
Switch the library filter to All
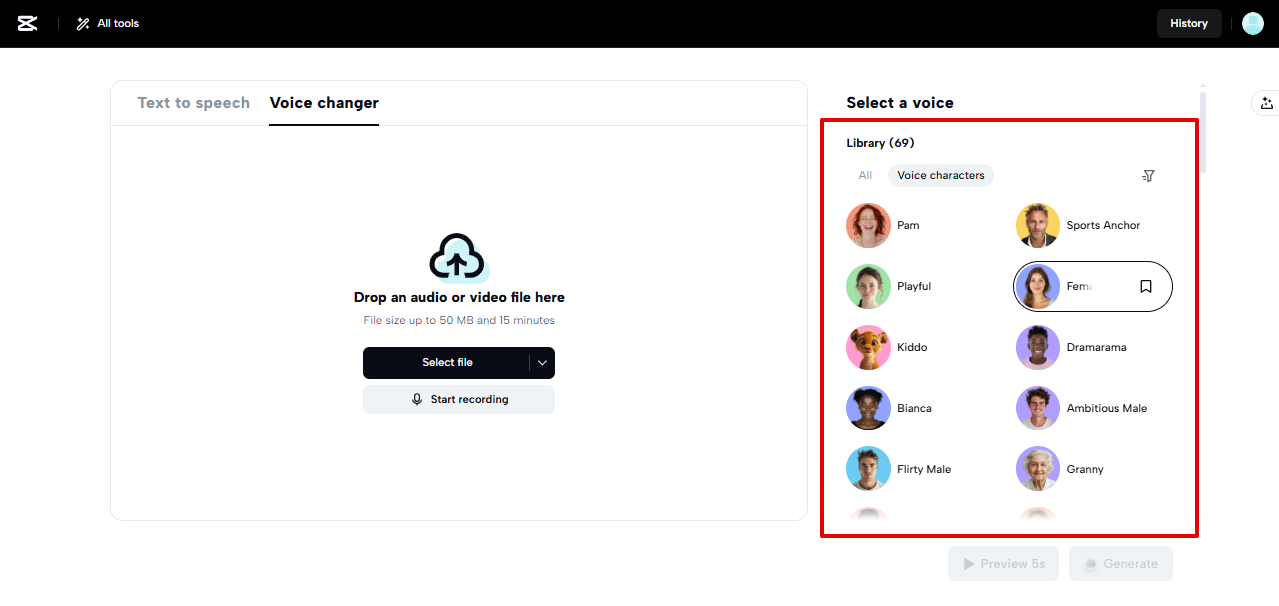[x=864, y=175]
